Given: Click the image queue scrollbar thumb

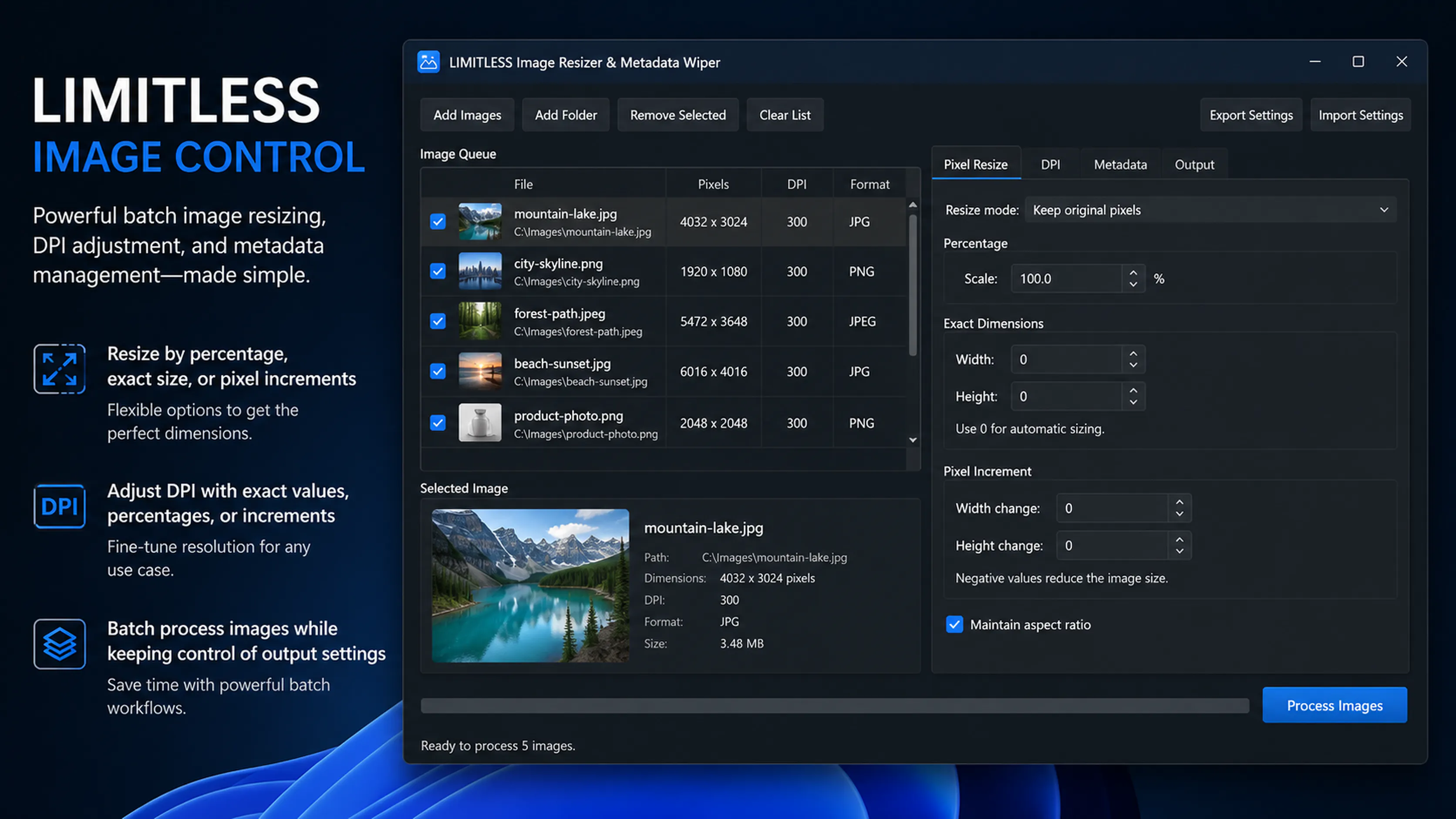Looking at the screenshot, I should 912,285.
